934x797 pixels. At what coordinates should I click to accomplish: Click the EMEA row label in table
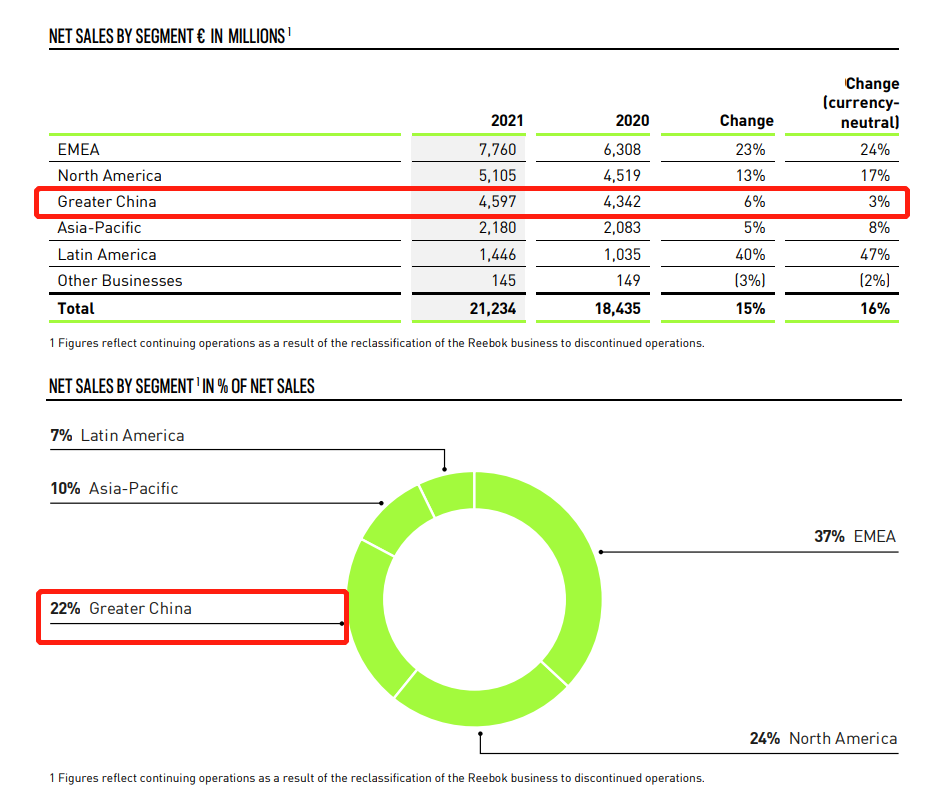[79, 150]
